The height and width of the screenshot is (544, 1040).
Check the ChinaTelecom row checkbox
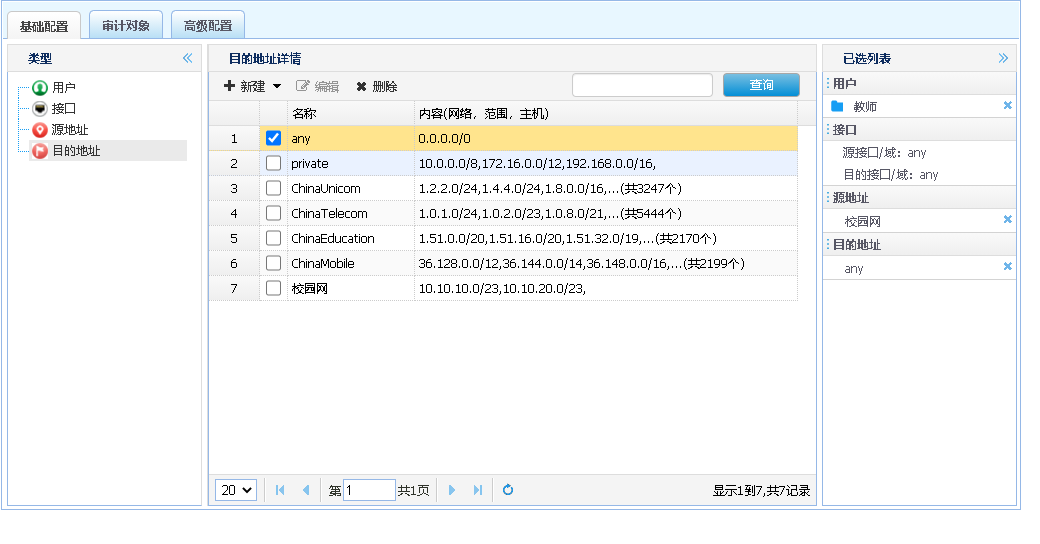273,213
